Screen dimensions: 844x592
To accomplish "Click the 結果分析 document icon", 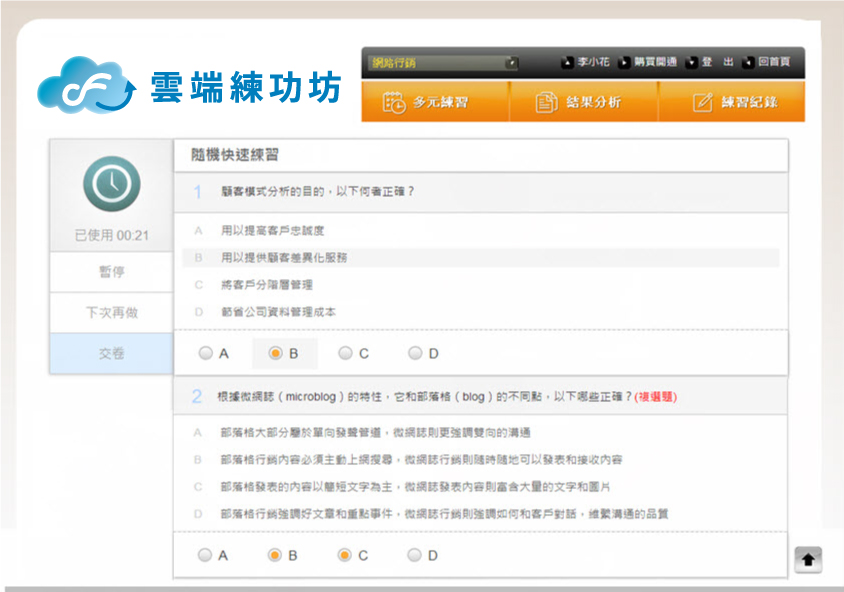I will pos(546,102).
